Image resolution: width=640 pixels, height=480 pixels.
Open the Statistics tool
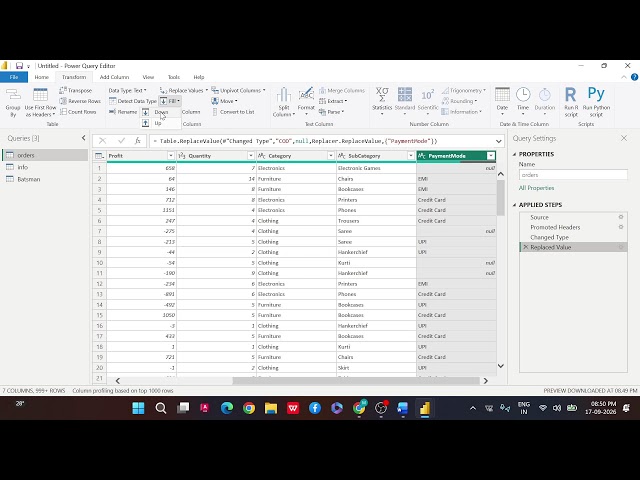pyautogui.click(x=382, y=101)
